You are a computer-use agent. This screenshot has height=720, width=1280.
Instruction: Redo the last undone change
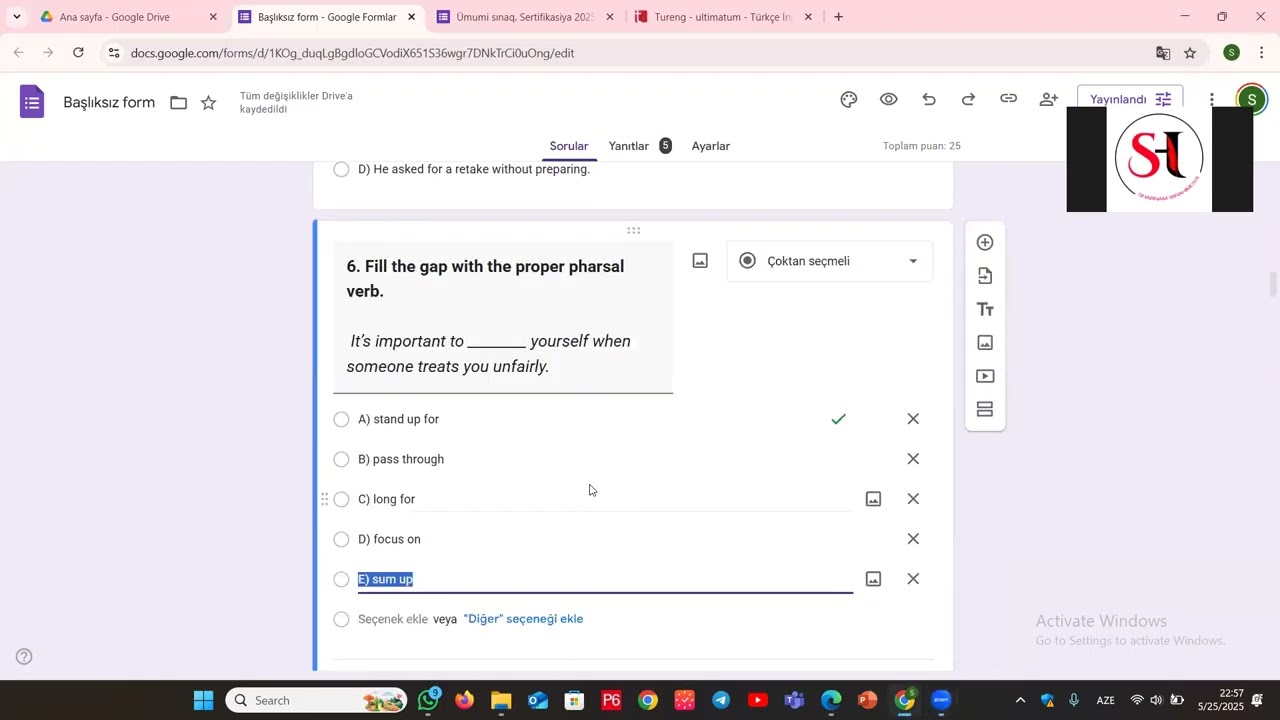(x=968, y=99)
